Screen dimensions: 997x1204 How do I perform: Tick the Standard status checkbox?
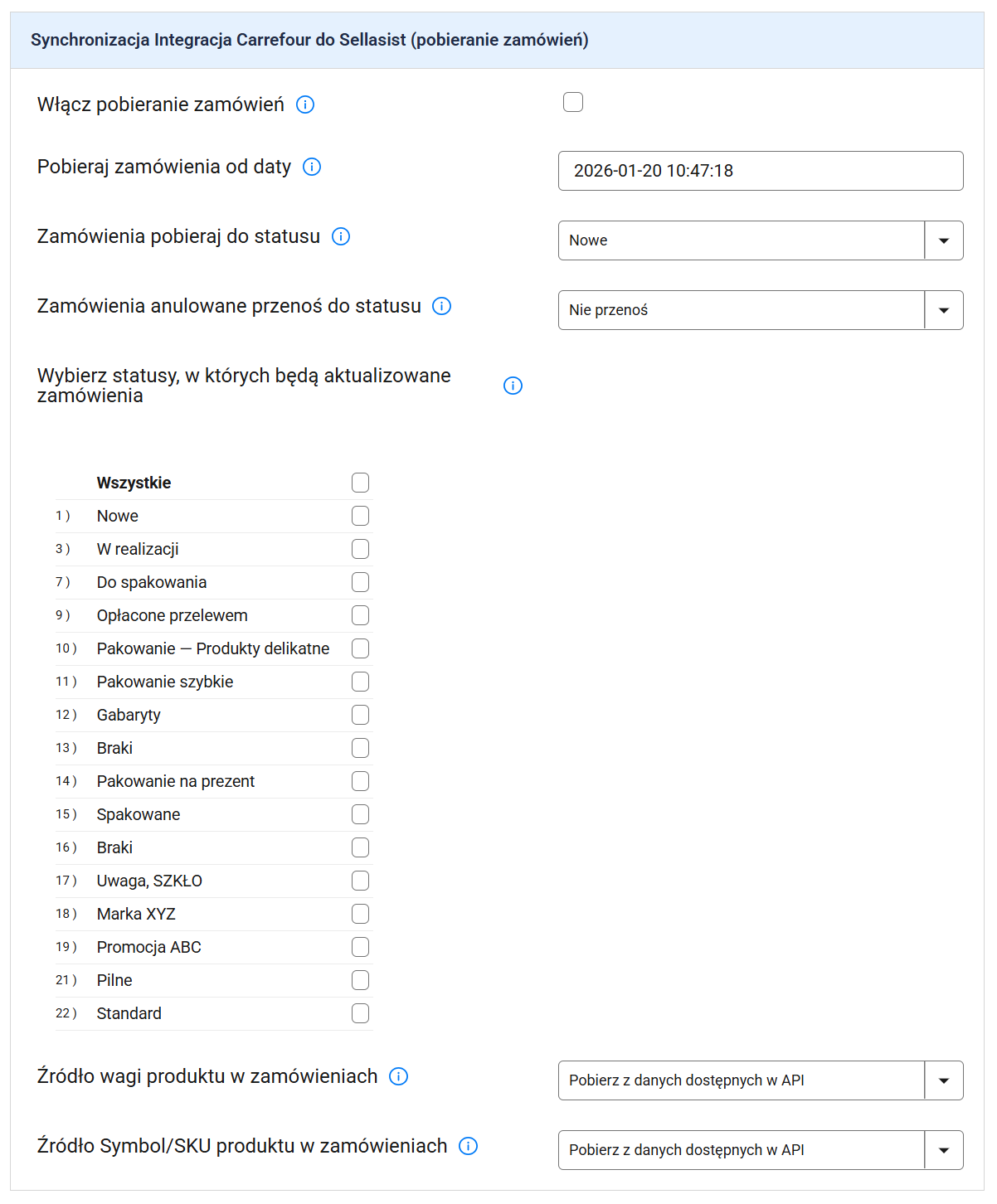pos(360,1013)
